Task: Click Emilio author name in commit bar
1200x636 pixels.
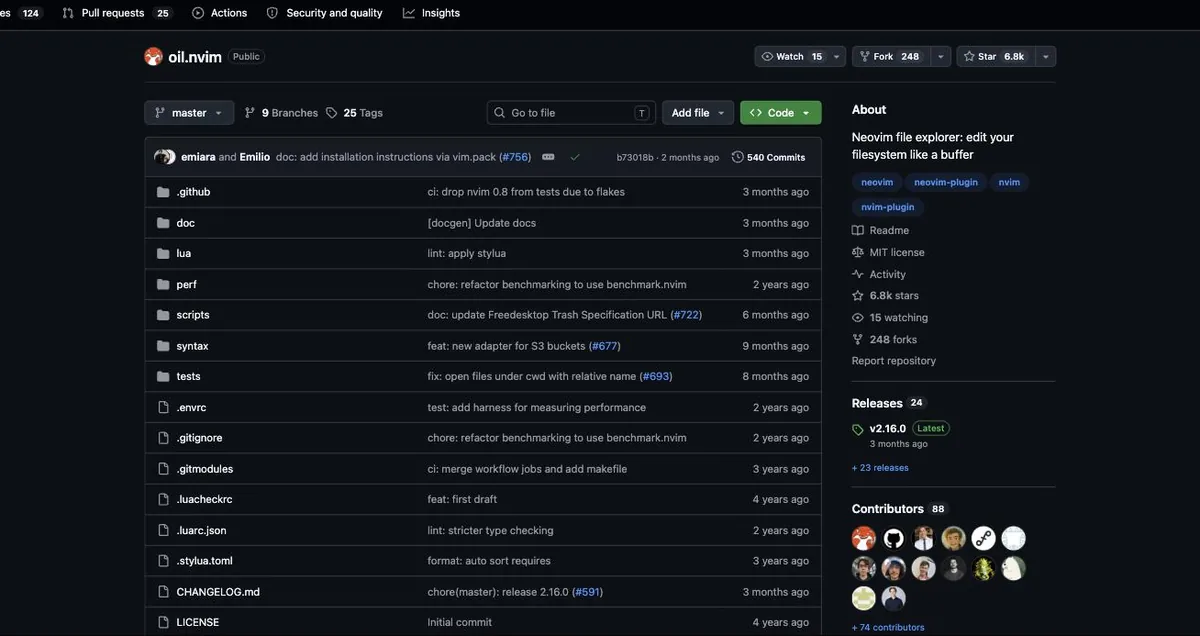Action: 255,157
